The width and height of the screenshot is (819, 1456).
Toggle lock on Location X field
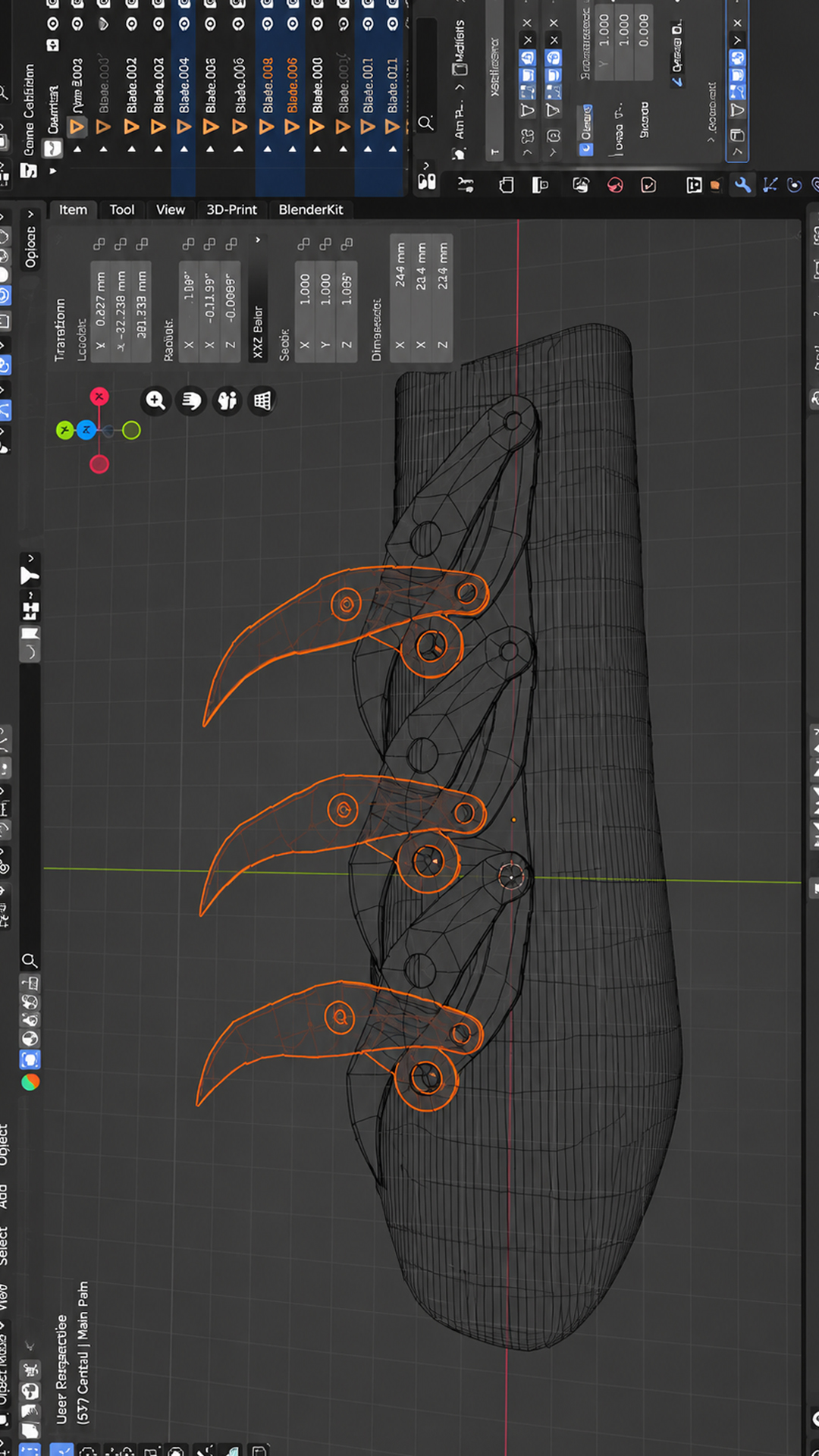pos(99,244)
